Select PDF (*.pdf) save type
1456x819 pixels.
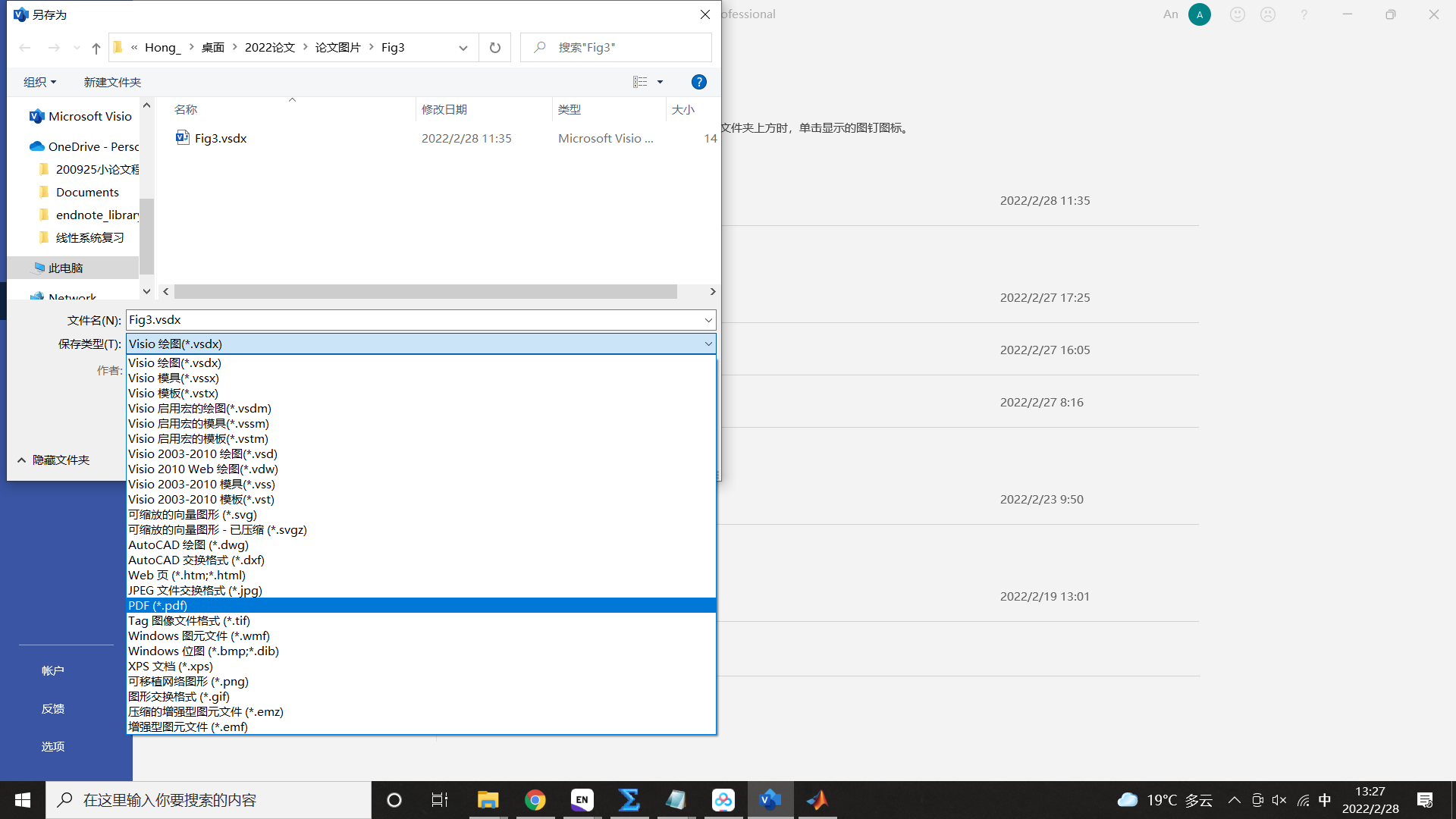tap(421, 605)
